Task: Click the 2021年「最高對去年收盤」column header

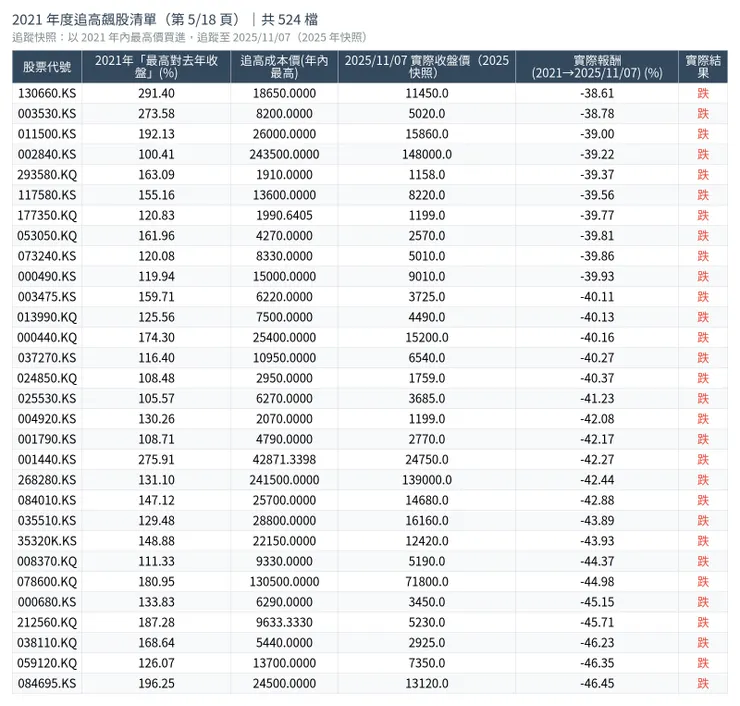Action: [156, 67]
